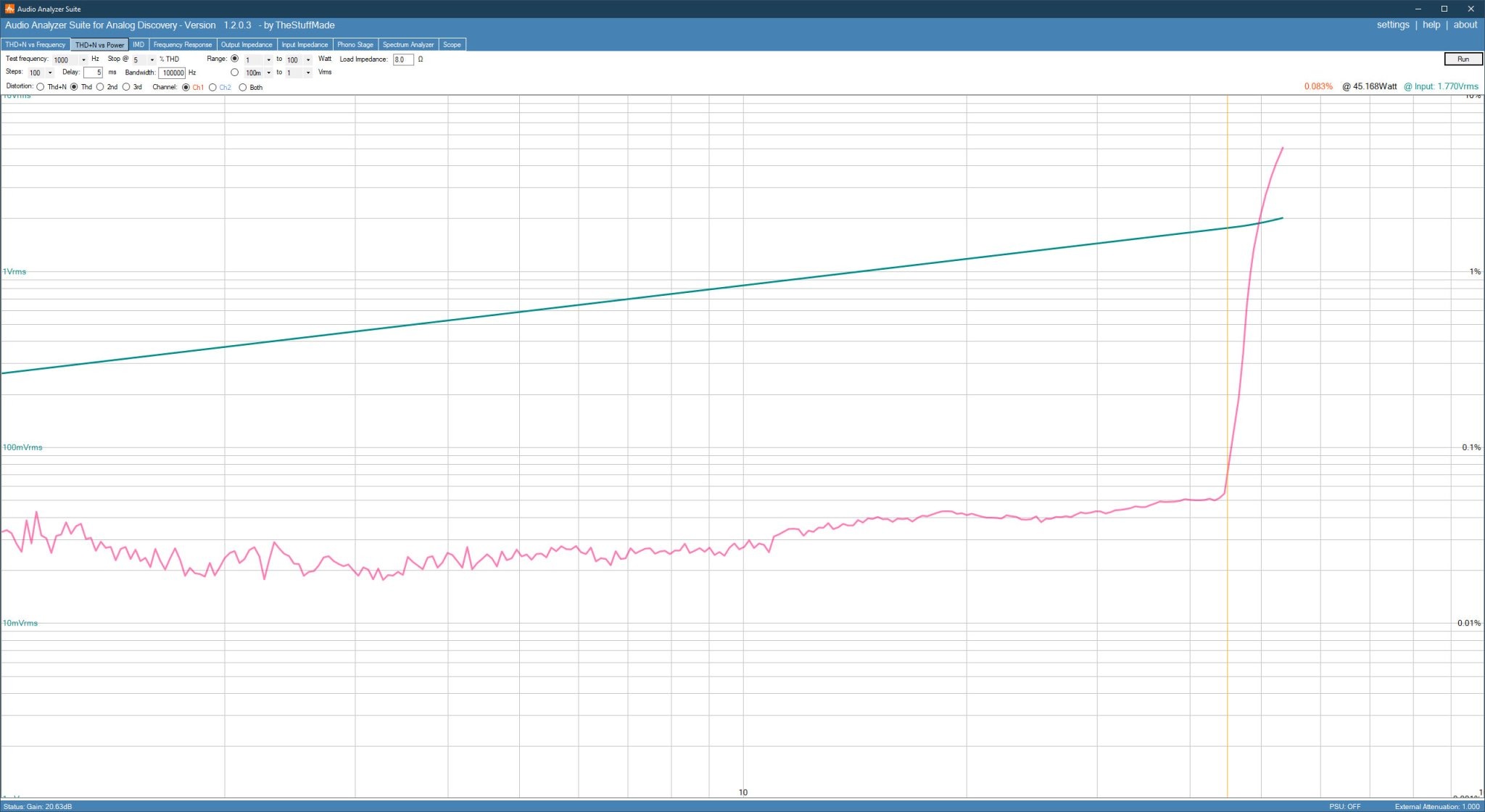Select Both channels radio button
Image resolution: width=1485 pixels, height=812 pixels.
(x=243, y=87)
